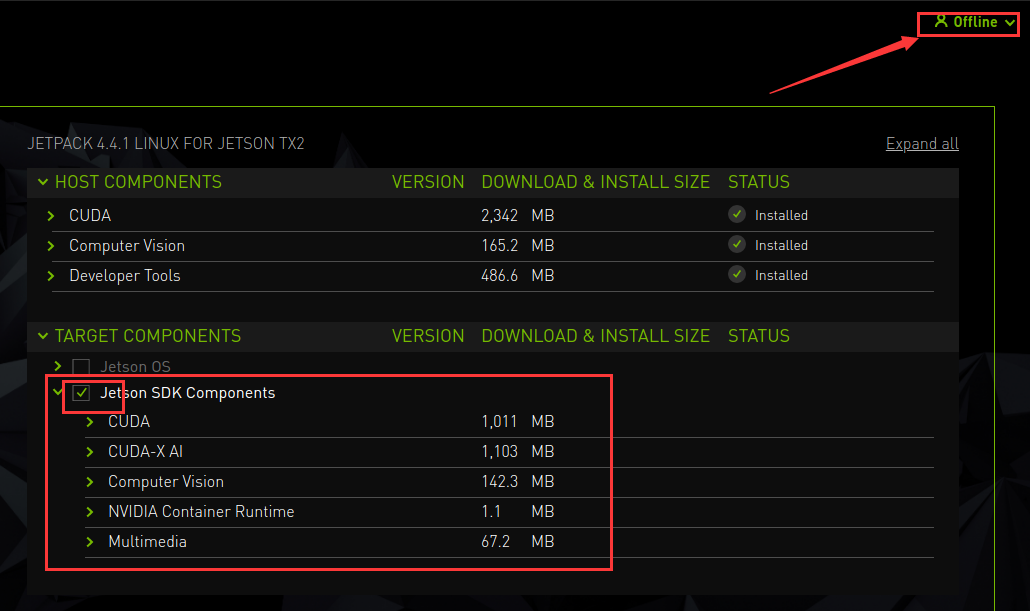Click the 1,011 MB size value
The height and width of the screenshot is (611, 1030).
click(x=518, y=422)
